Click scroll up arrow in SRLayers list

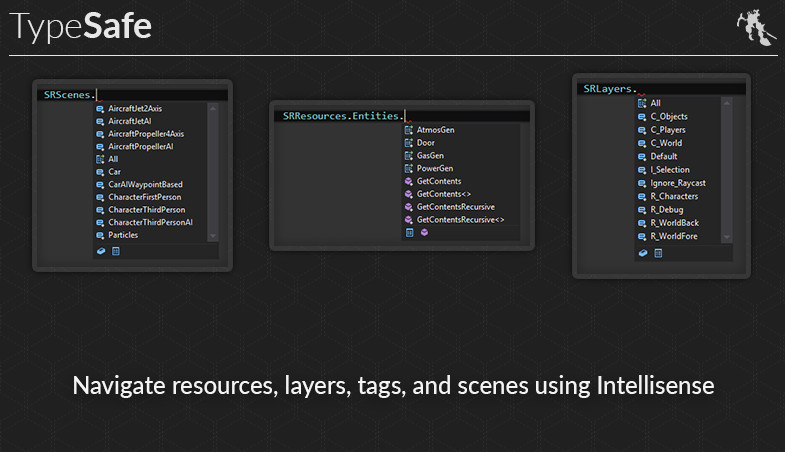726,103
